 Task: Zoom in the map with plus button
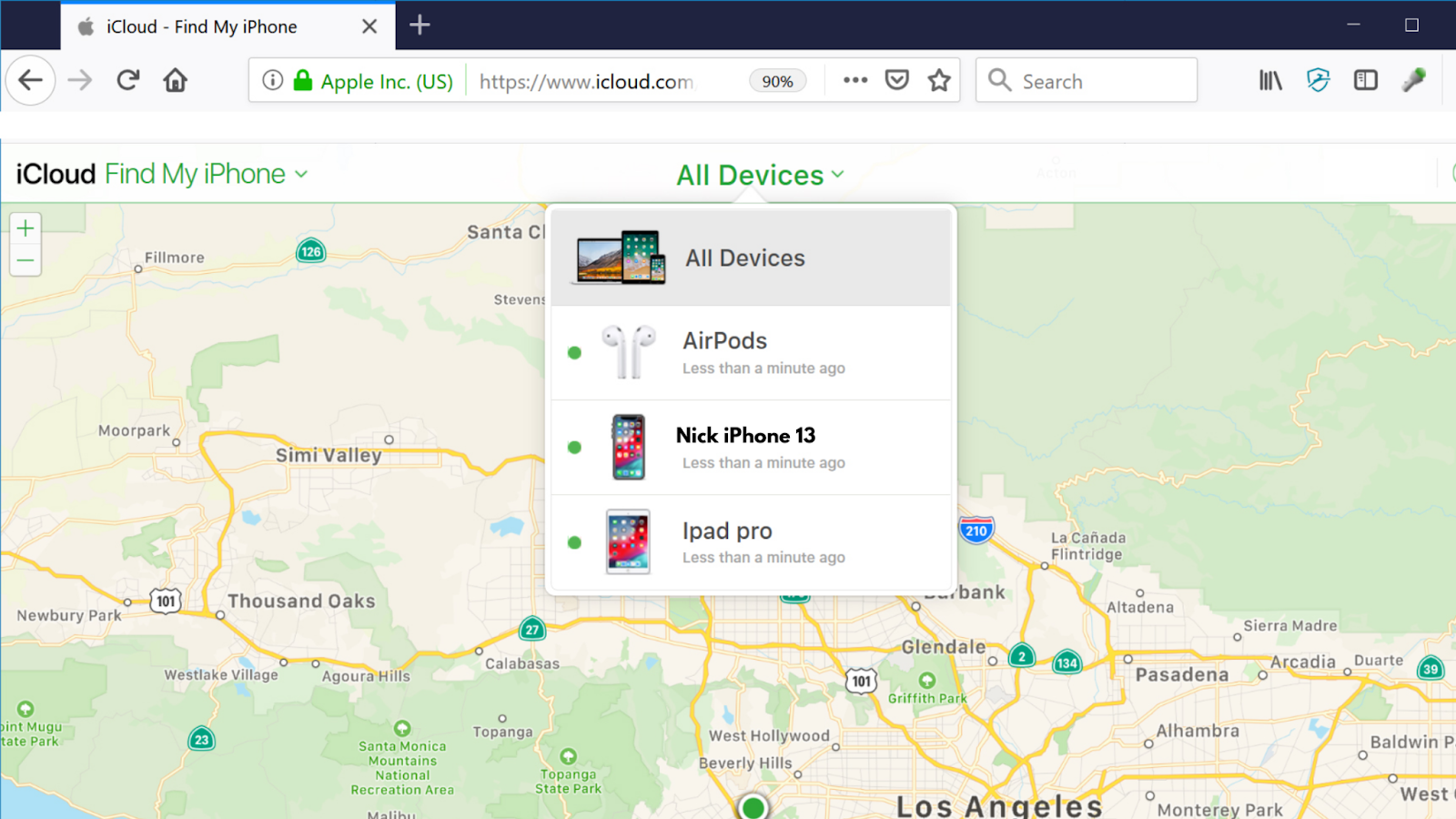click(x=25, y=228)
